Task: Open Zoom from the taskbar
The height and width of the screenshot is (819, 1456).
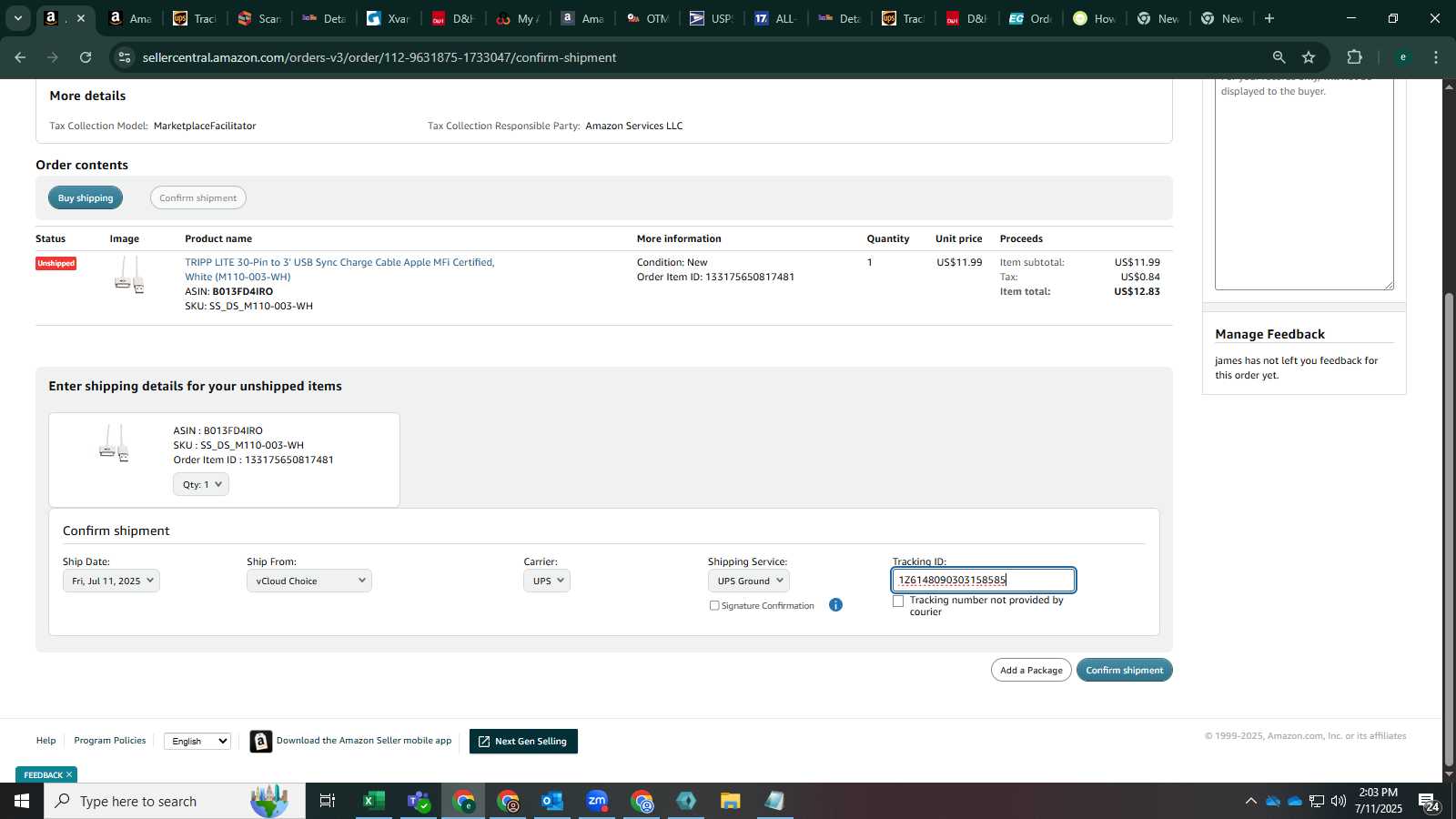Action: [x=597, y=801]
